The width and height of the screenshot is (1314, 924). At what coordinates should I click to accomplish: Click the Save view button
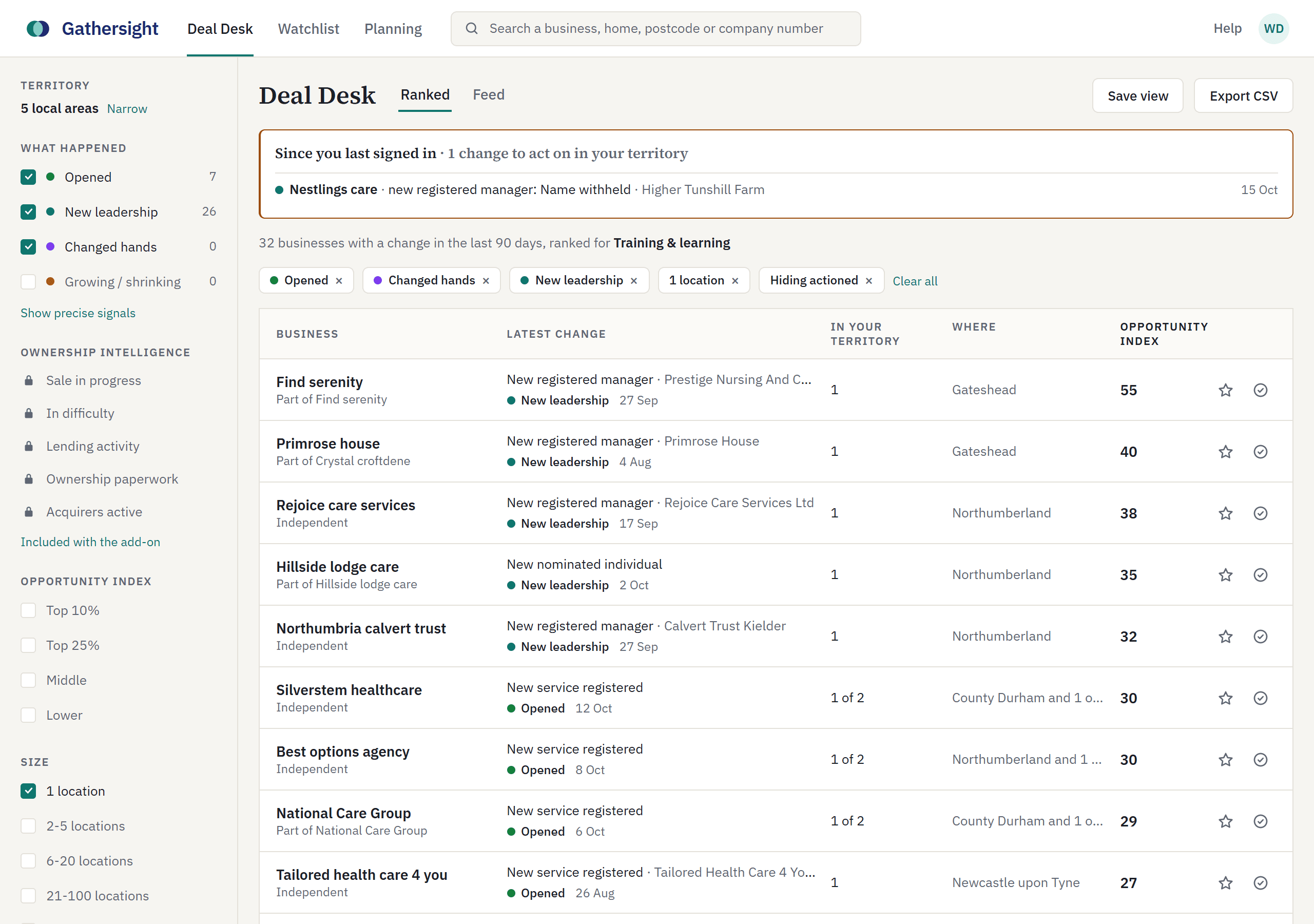coord(1138,95)
